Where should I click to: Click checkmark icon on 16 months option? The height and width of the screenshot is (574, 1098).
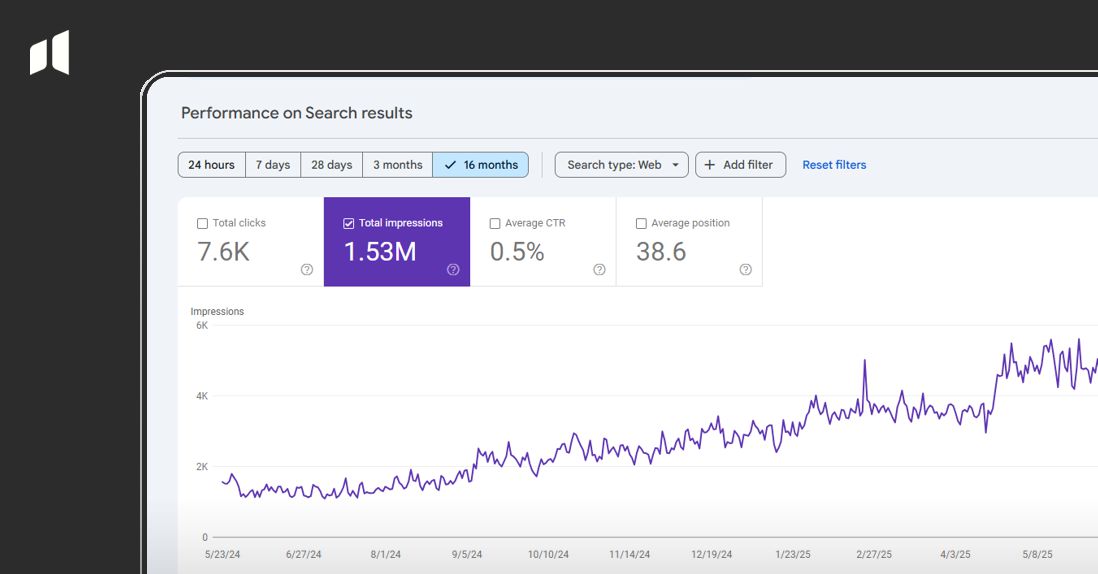450,165
